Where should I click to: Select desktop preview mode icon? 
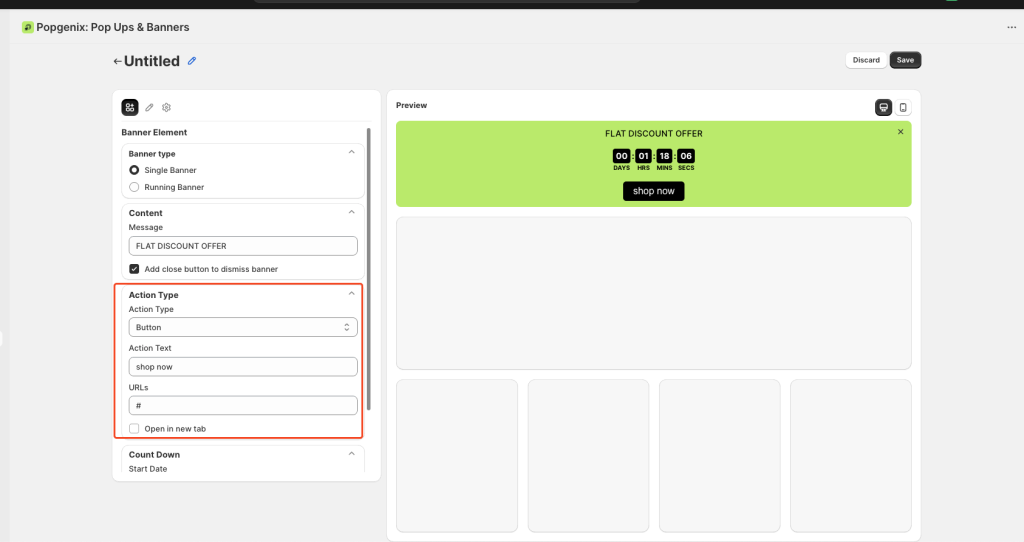coord(884,108)
